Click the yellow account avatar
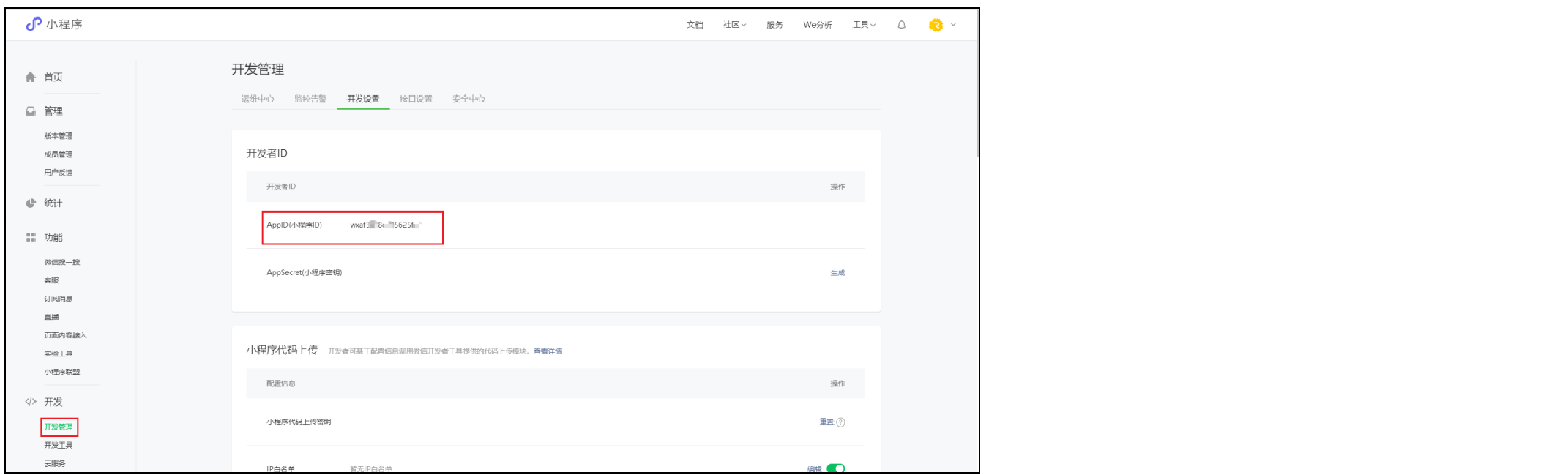Screen dimensions: 1568x475 coord(936,25)
